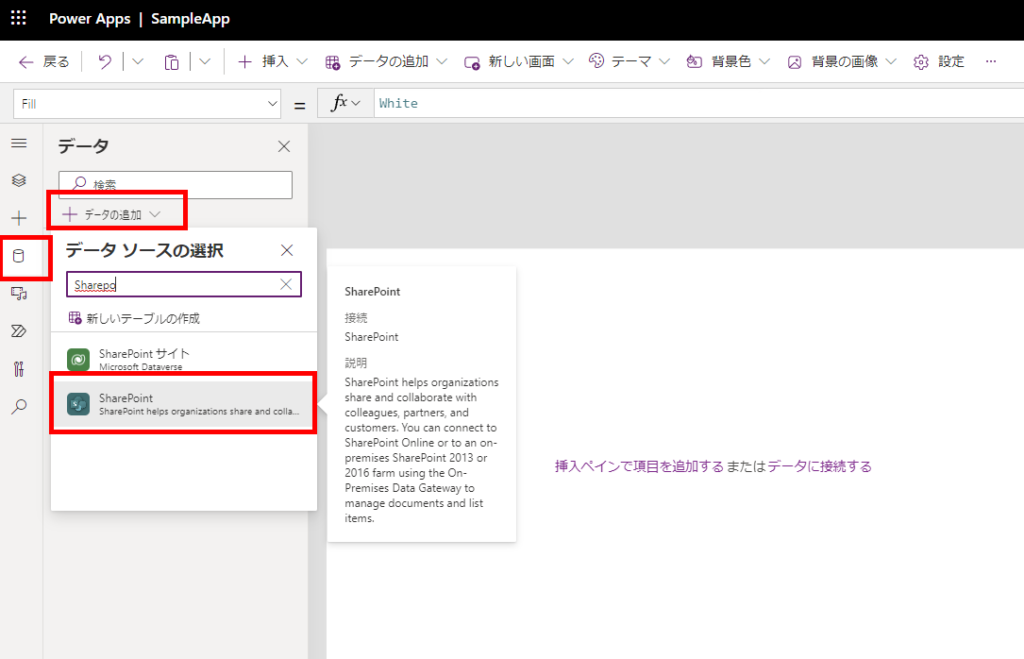Click the 設定 settings button
The width and height of the screenshot is (1024, 659).
click(x=938, y=61)
